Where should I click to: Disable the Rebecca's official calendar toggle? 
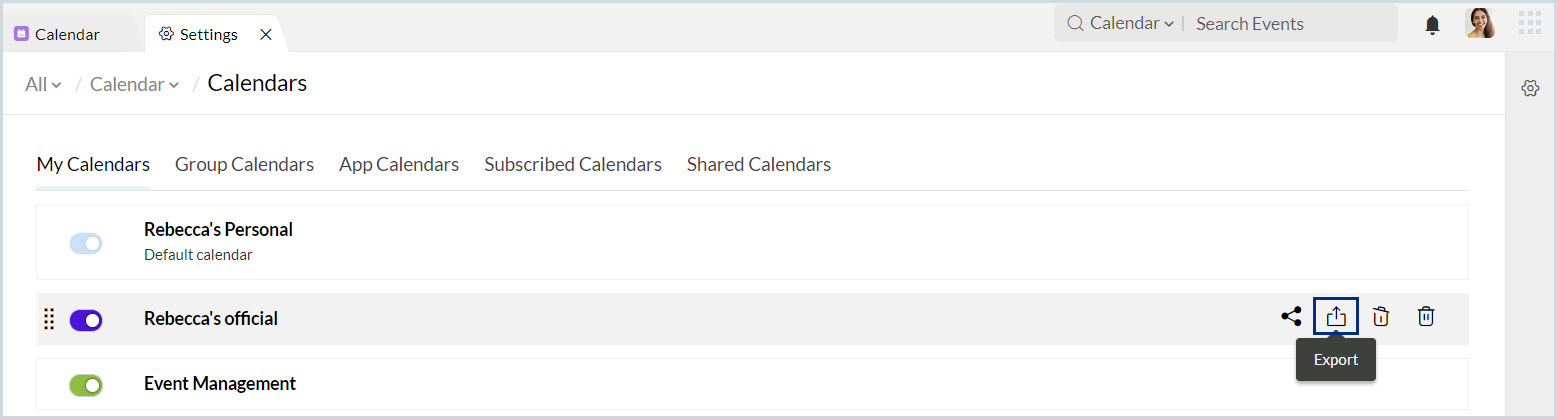[x=86, y=320]
